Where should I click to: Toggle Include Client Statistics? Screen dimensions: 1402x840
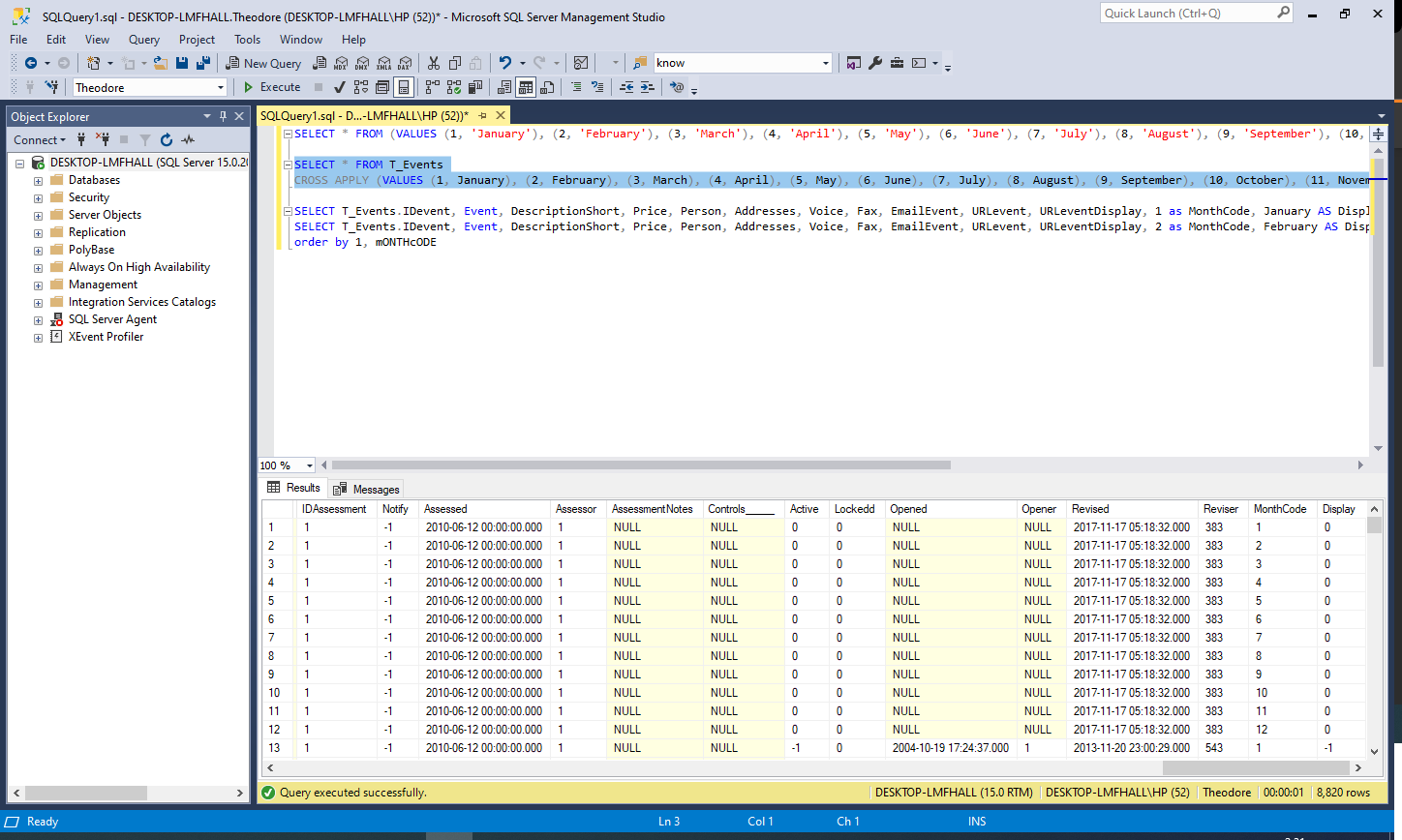tap(474, 87)
